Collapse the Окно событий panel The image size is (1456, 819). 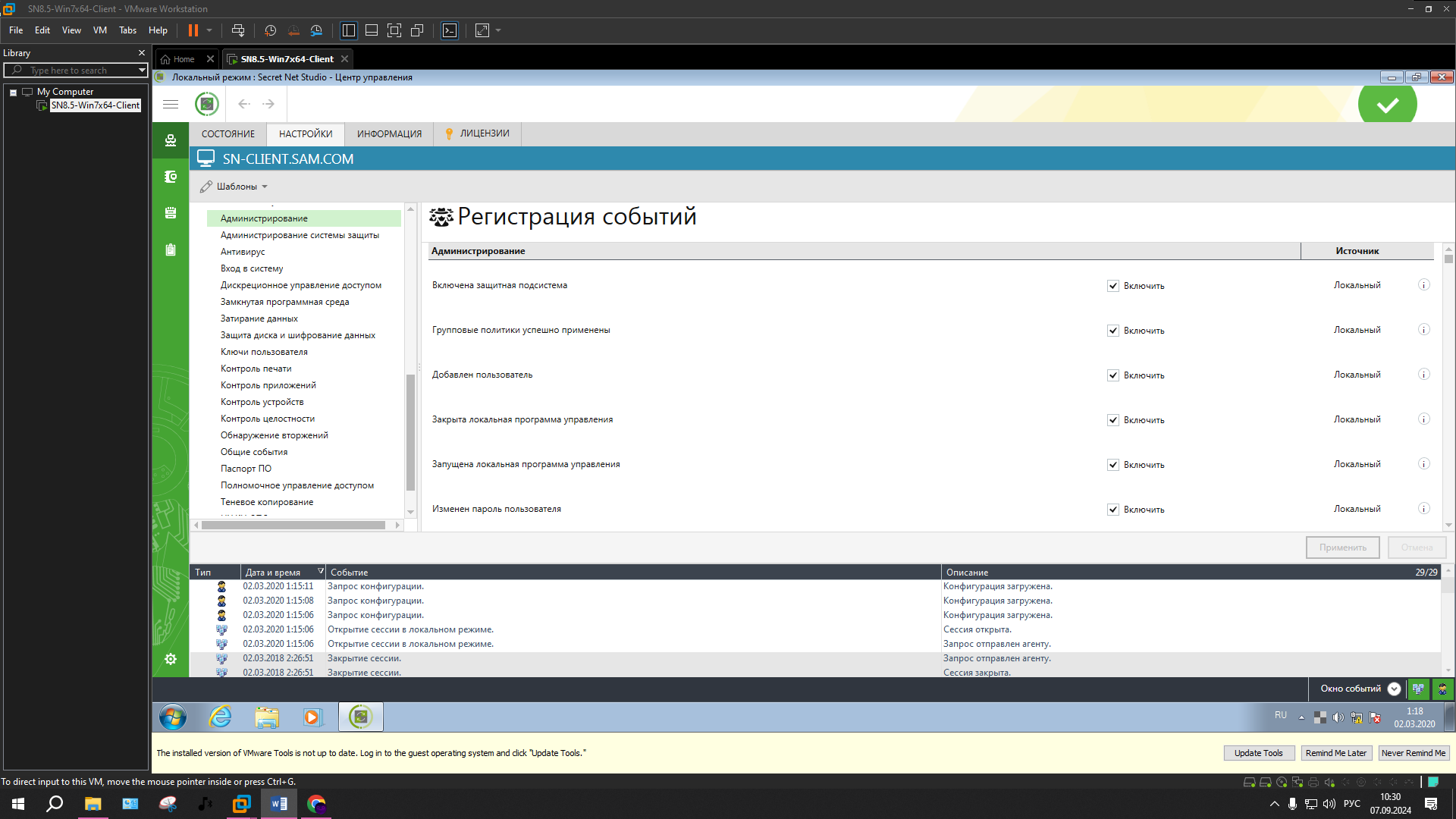1394,689
